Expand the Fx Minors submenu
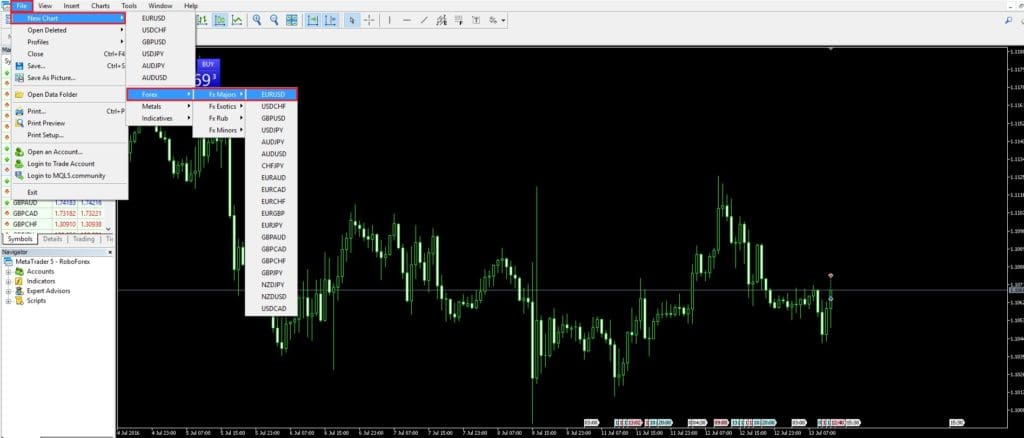The image size is (1024, 438). 219,130
